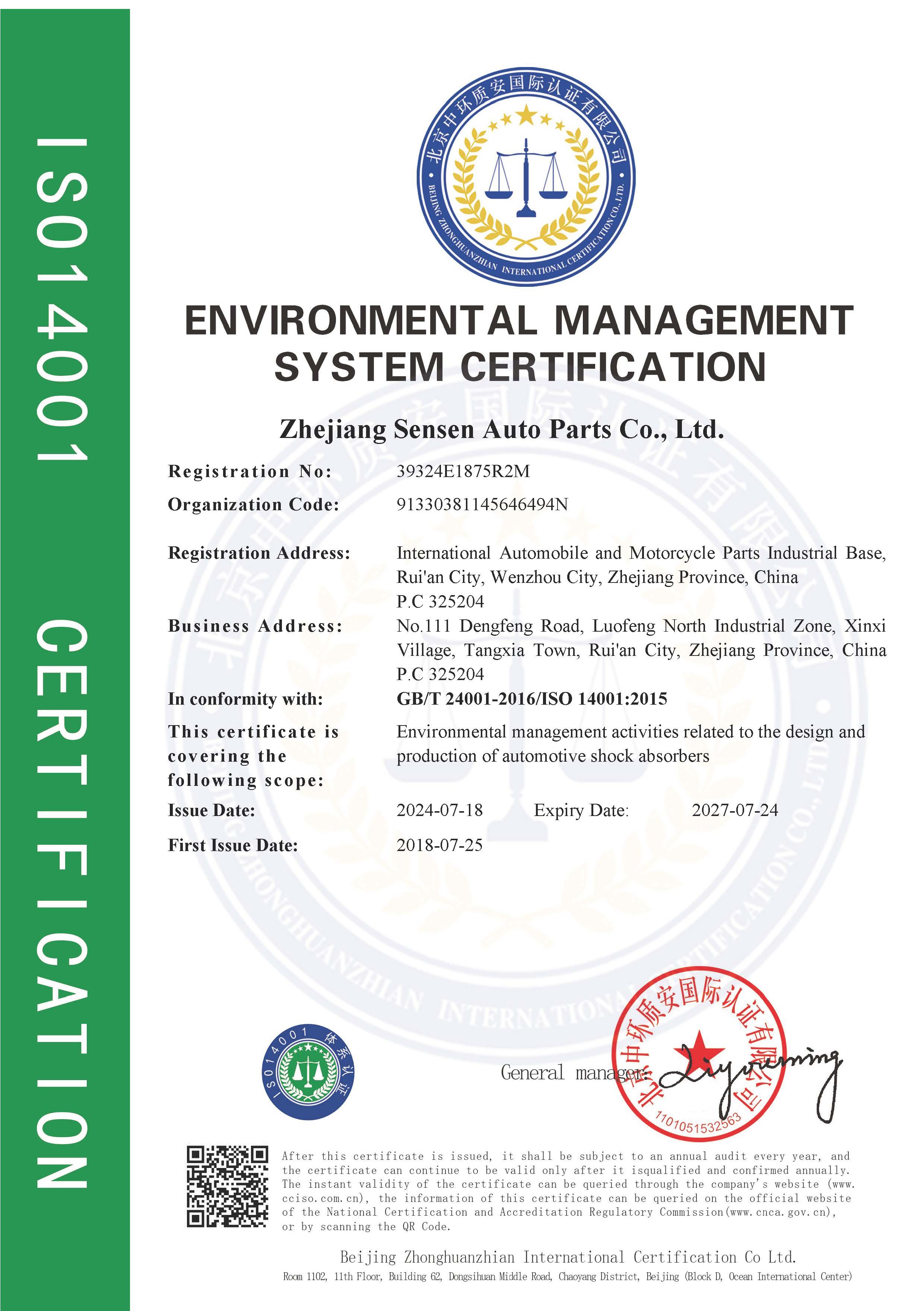Click the Registration No label
The height and width of the screenshot is (1311, 924).
tap(250, 471)
